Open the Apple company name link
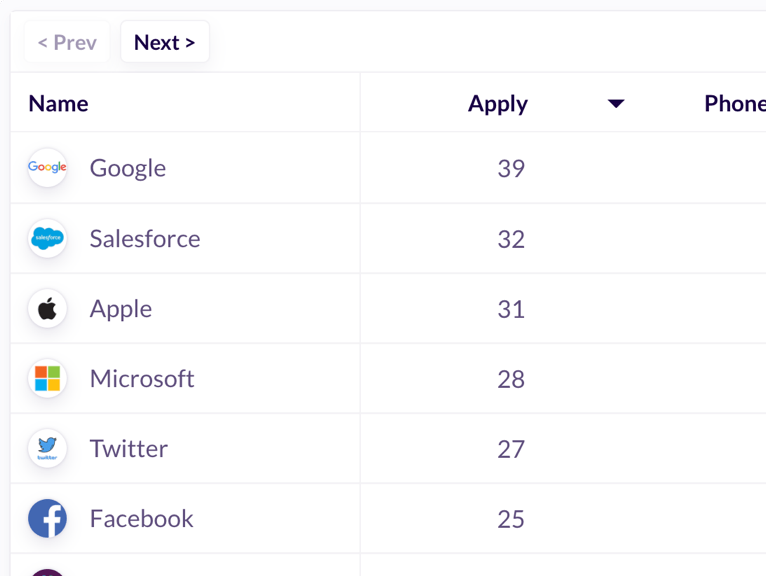 tap(121, 309)
